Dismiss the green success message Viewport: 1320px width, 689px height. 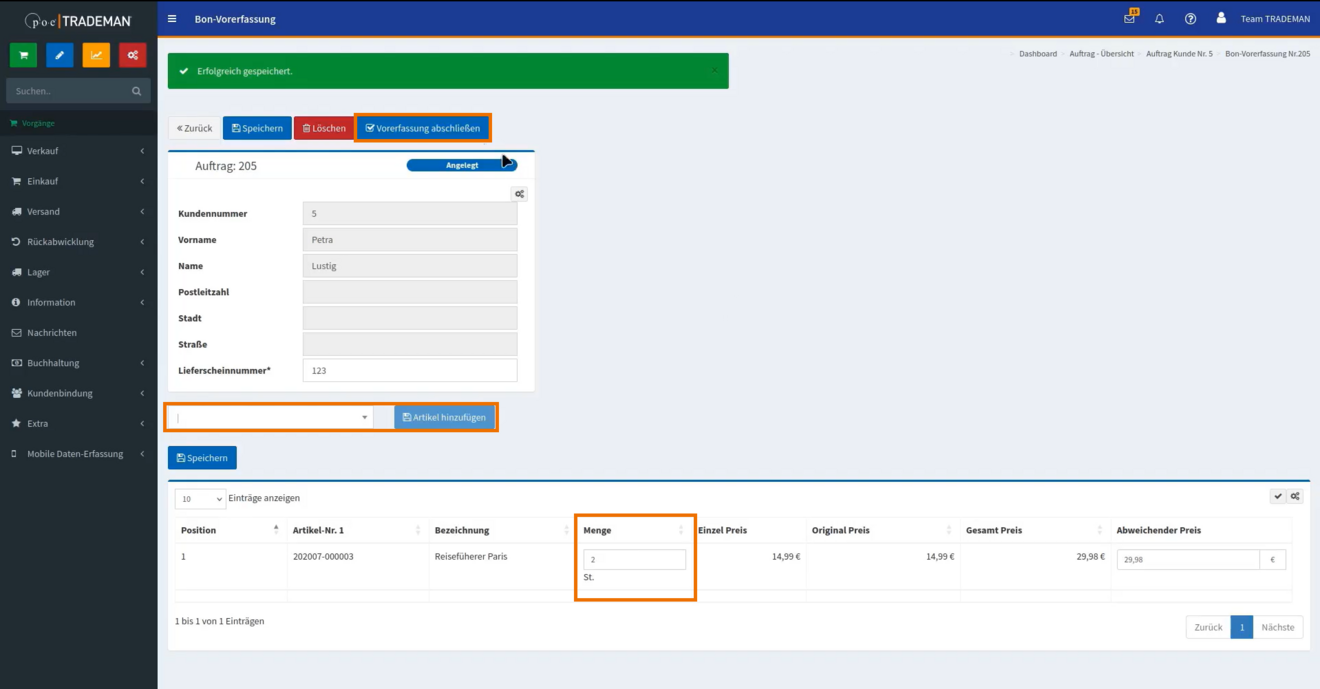pos(715,71)
